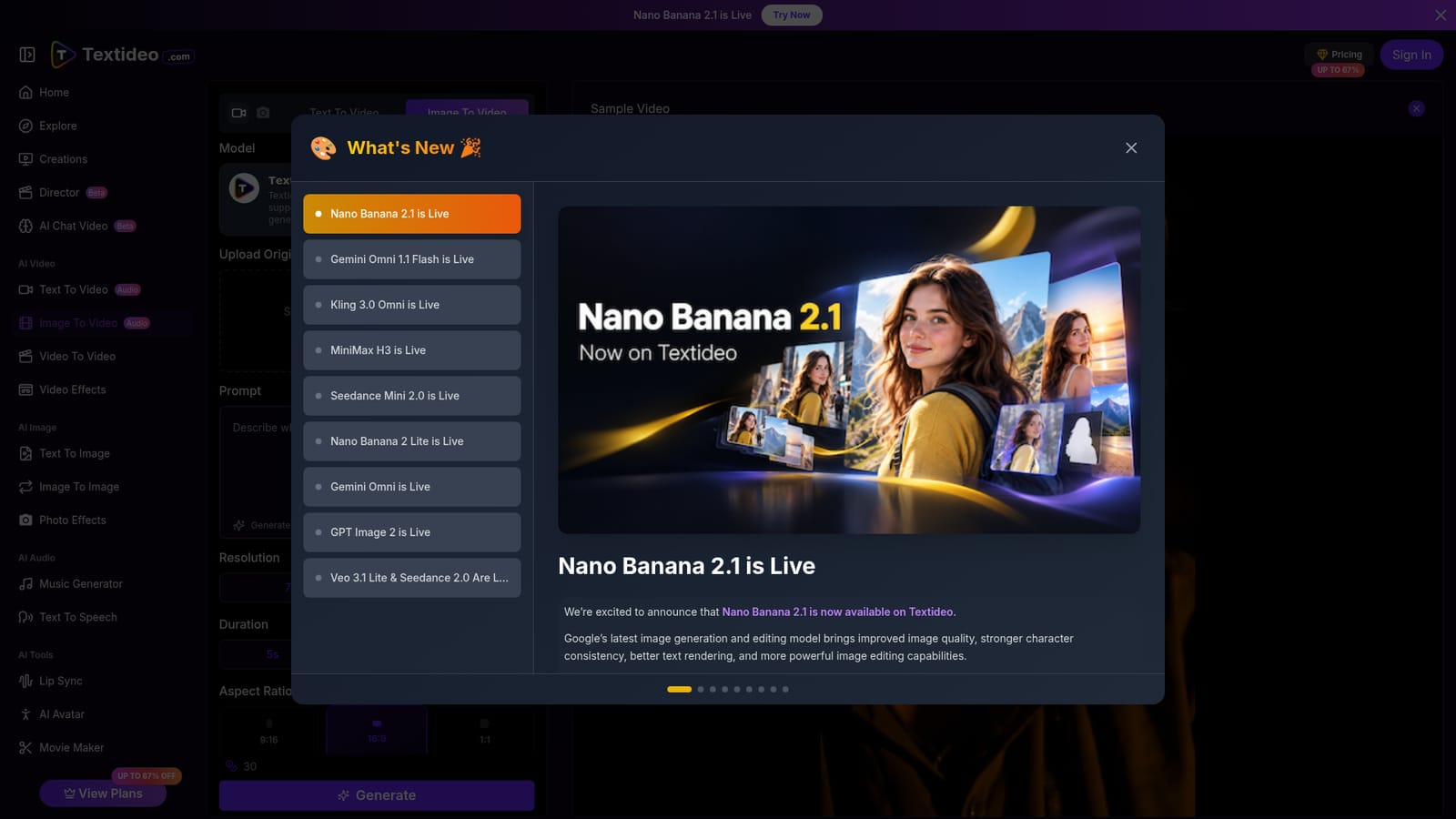
Task: Open Kling 3.0 Omni is Live entry
Action: [411, 305]
